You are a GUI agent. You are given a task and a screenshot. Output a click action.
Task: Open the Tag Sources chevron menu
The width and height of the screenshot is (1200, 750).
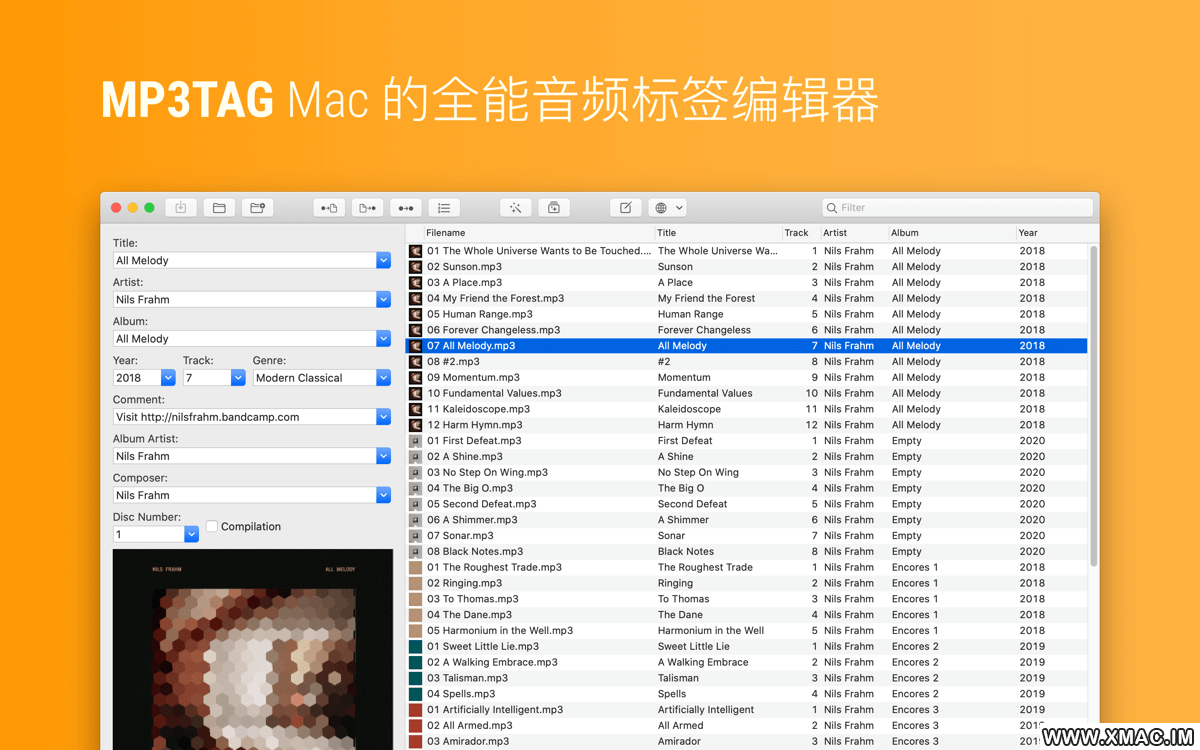(x=679, y=208)
